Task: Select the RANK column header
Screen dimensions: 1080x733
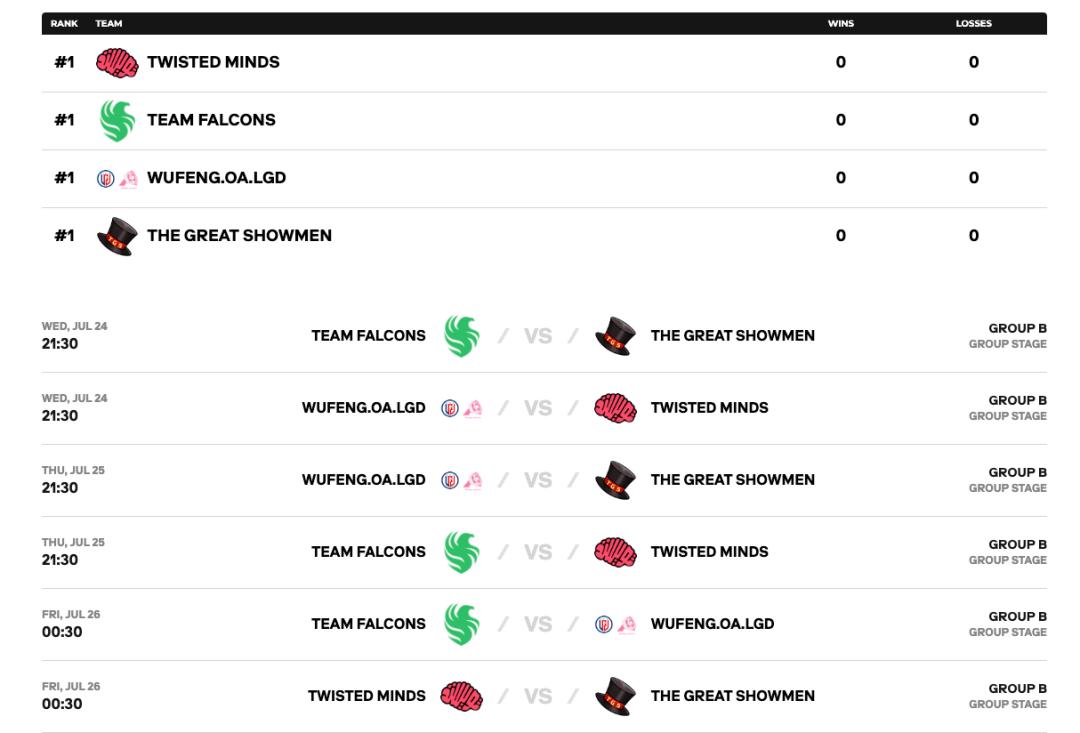Action: tap(64, 23)
